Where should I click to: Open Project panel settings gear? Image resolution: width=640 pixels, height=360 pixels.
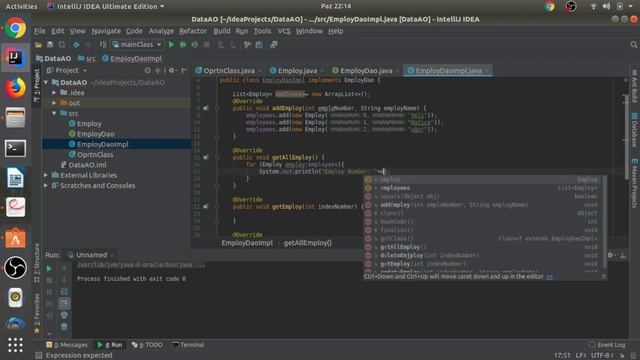(x=172, y=70)
